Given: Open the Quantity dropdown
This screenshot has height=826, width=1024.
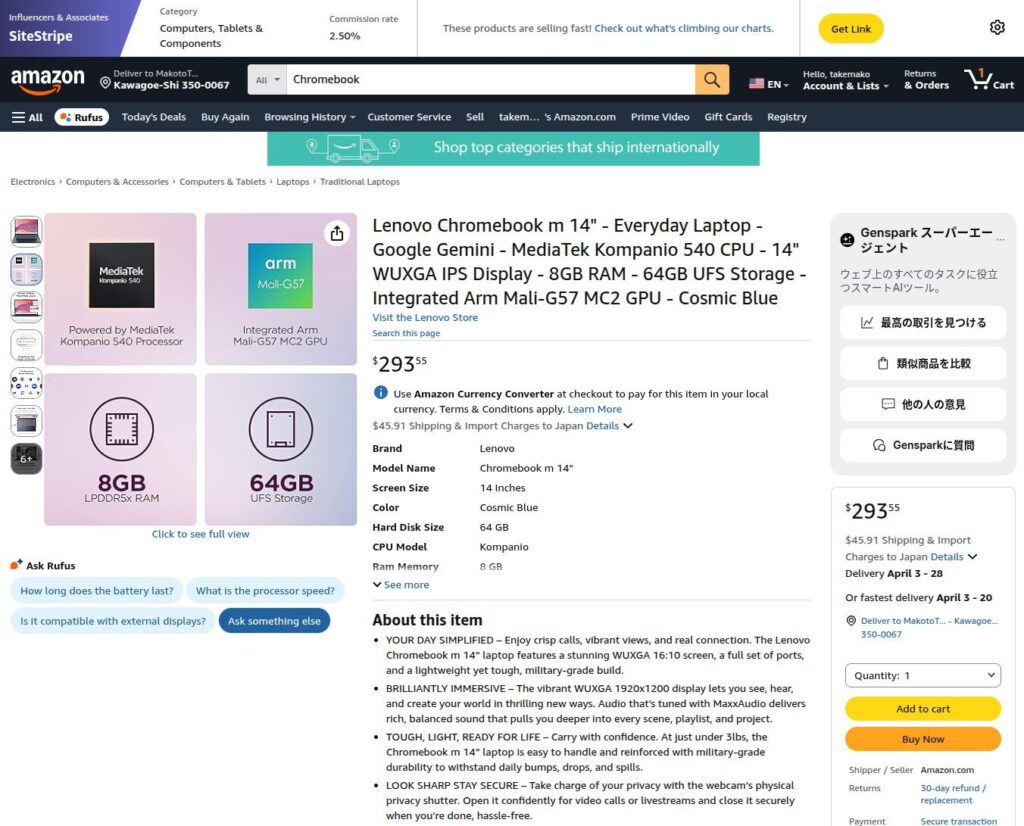Looking at the screenshot, I should [x=922, y=676].
